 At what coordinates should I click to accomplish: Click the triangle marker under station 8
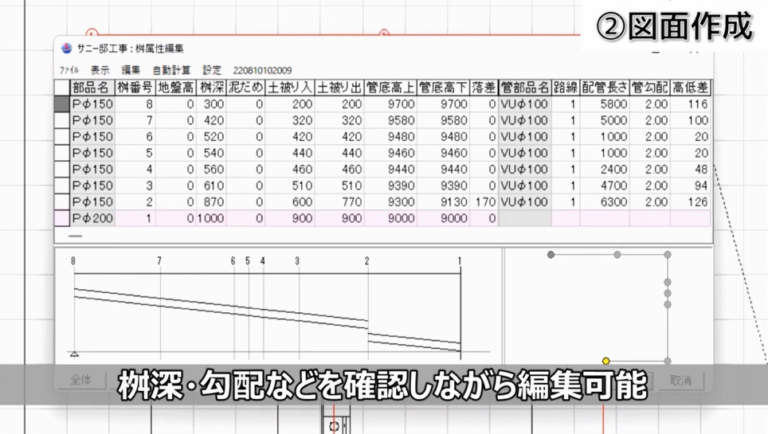(x=74, y=352)
